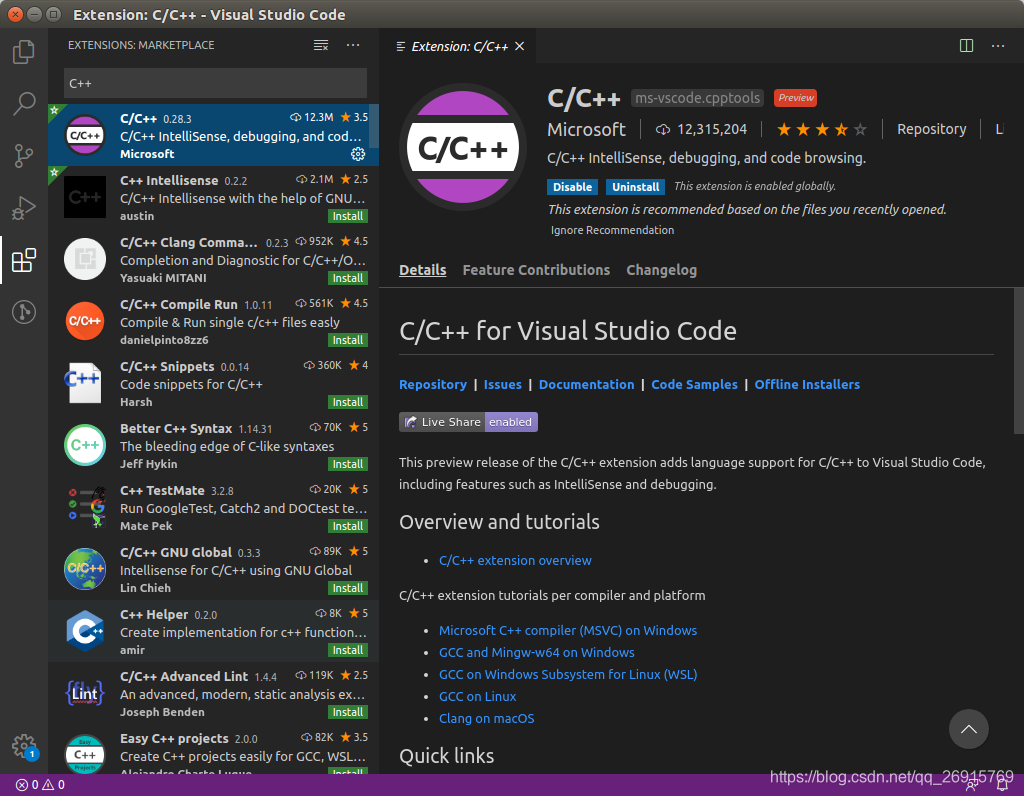Open the Manage gear in activity bar
The height and width of the screenshot is (796, 1024).
coord(24,745)
